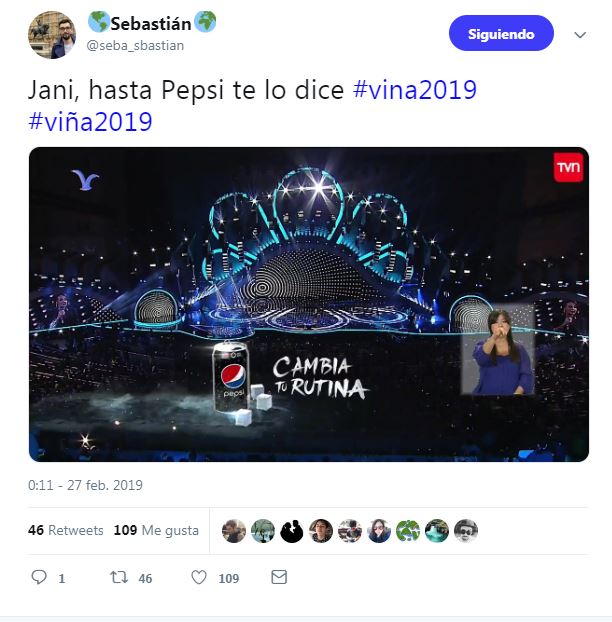The height and width of the screenshot is (622, 612).
Task: Click the last liker avatar in row
Action: click(466, 531)
